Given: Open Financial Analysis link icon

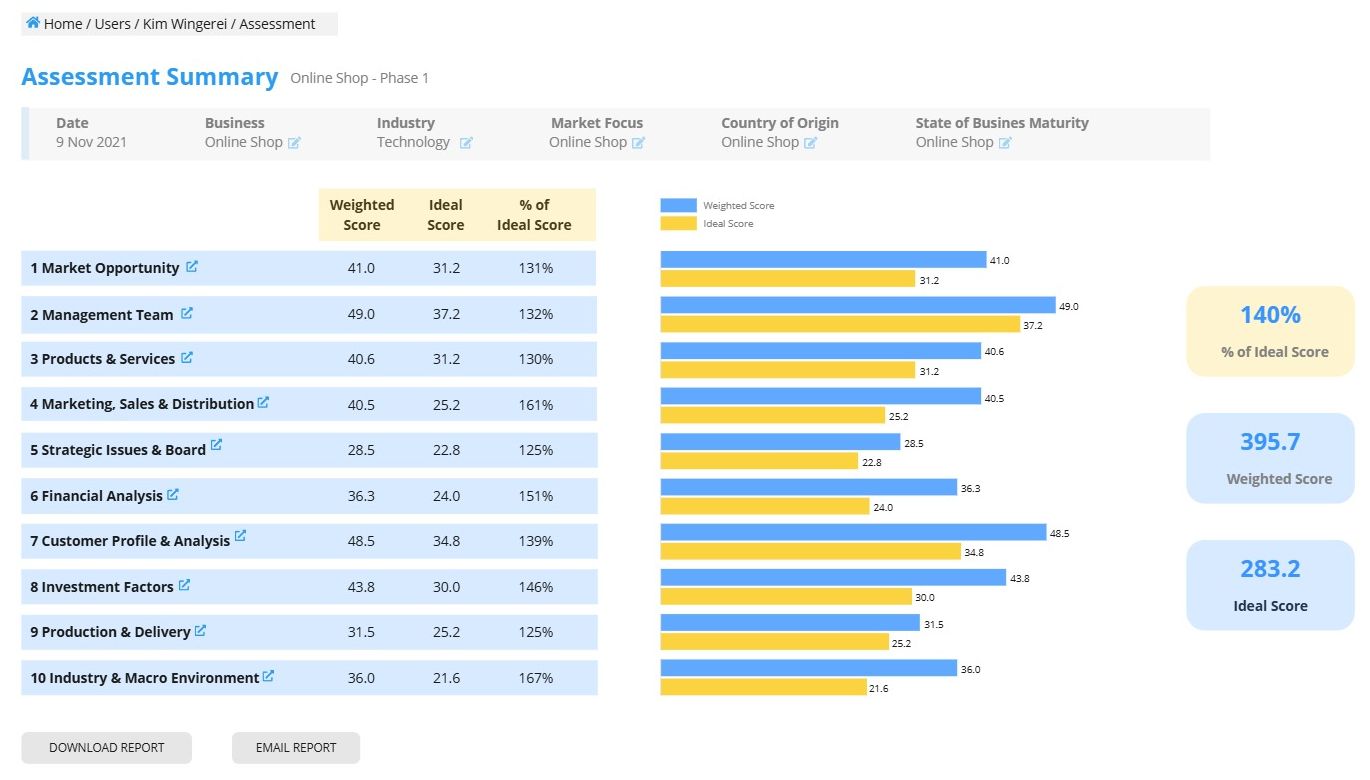Looking at the screenshot, I should [x=173, y=494].
